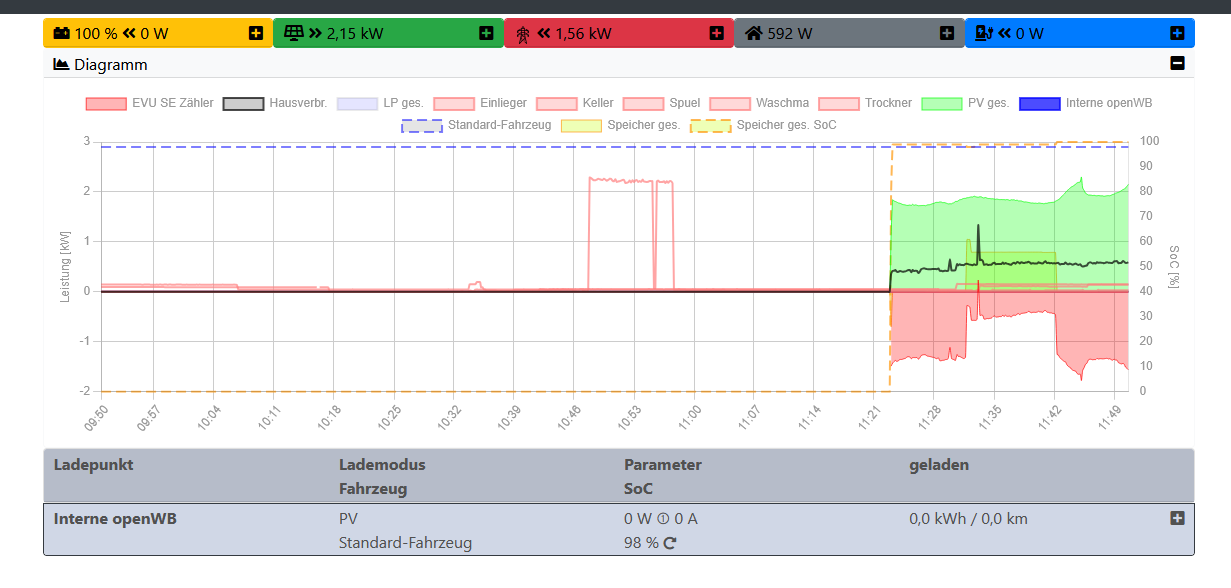Click the house icon in gray card

coord(754,33)
